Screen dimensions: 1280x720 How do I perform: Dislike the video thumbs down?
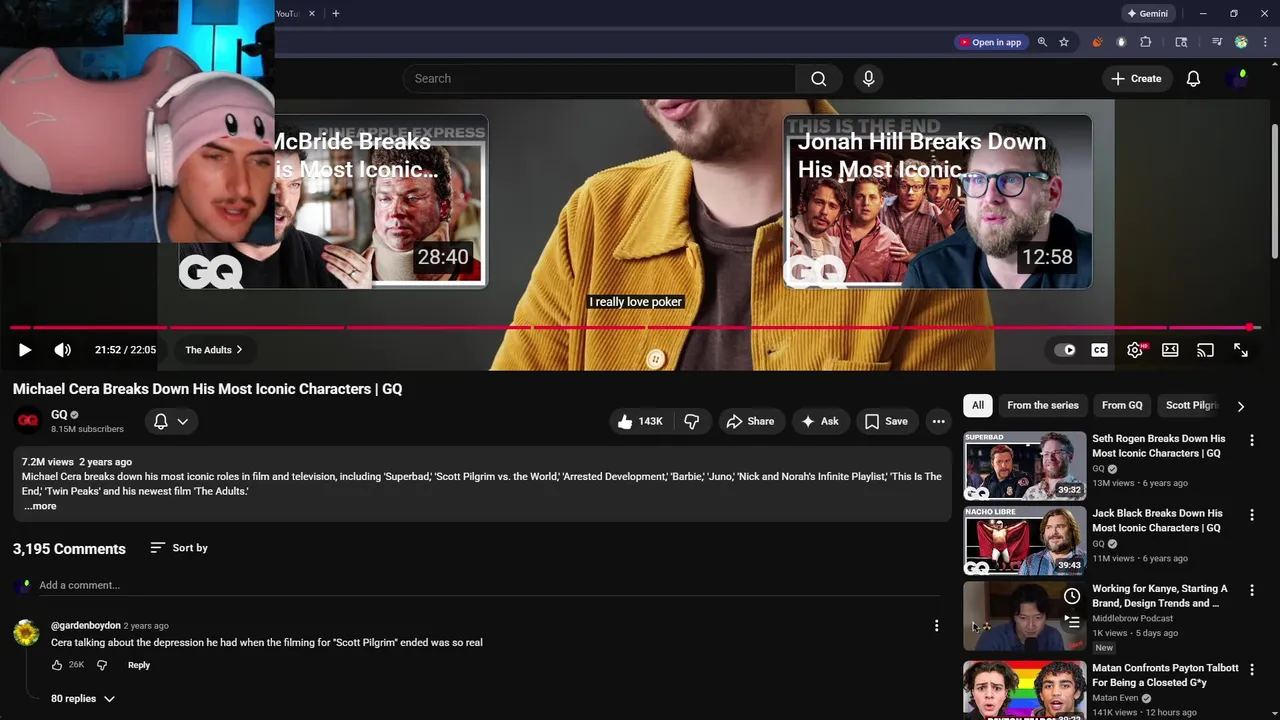coord(691,422)
